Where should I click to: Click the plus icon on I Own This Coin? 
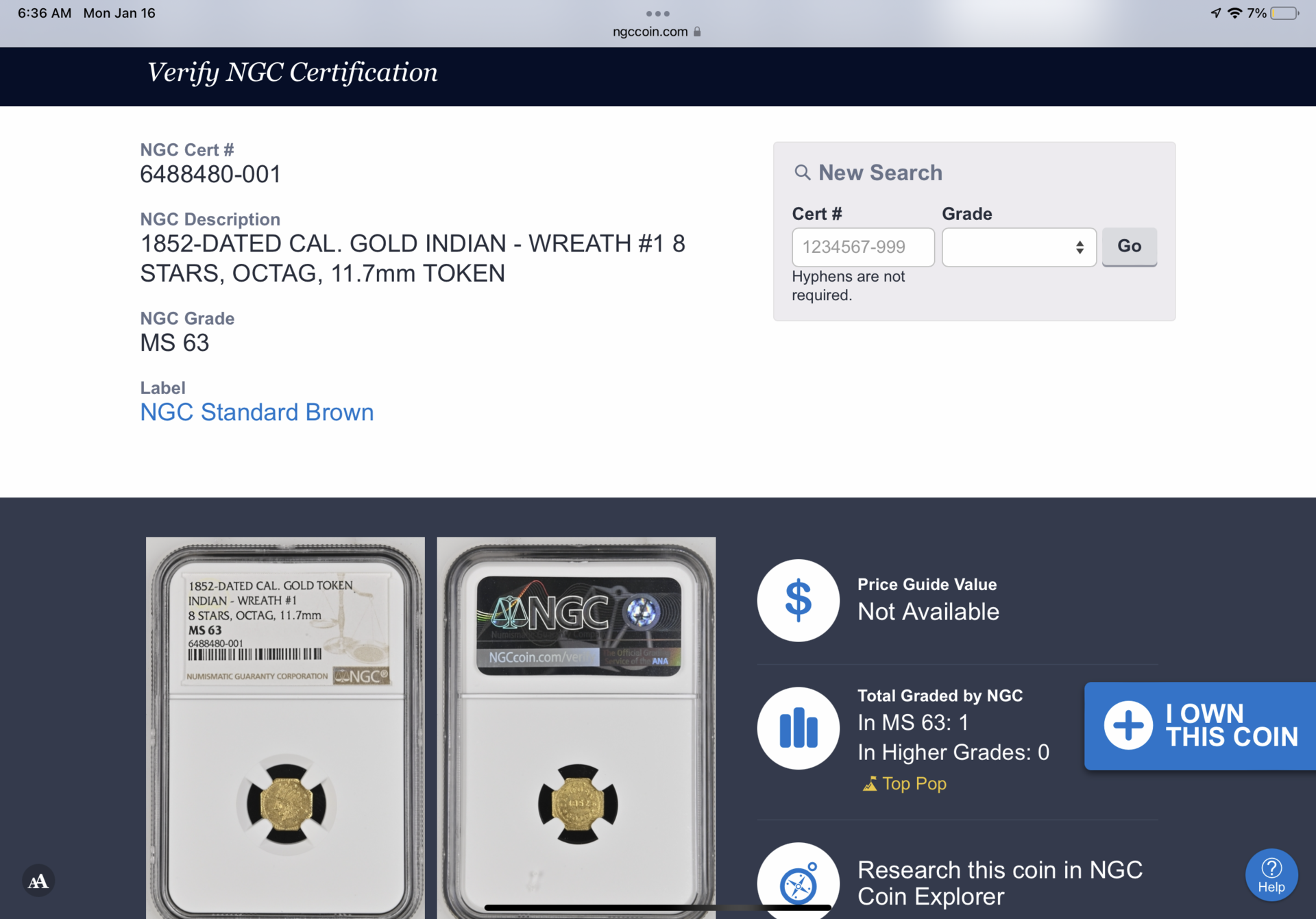(x=1128, y=725)
